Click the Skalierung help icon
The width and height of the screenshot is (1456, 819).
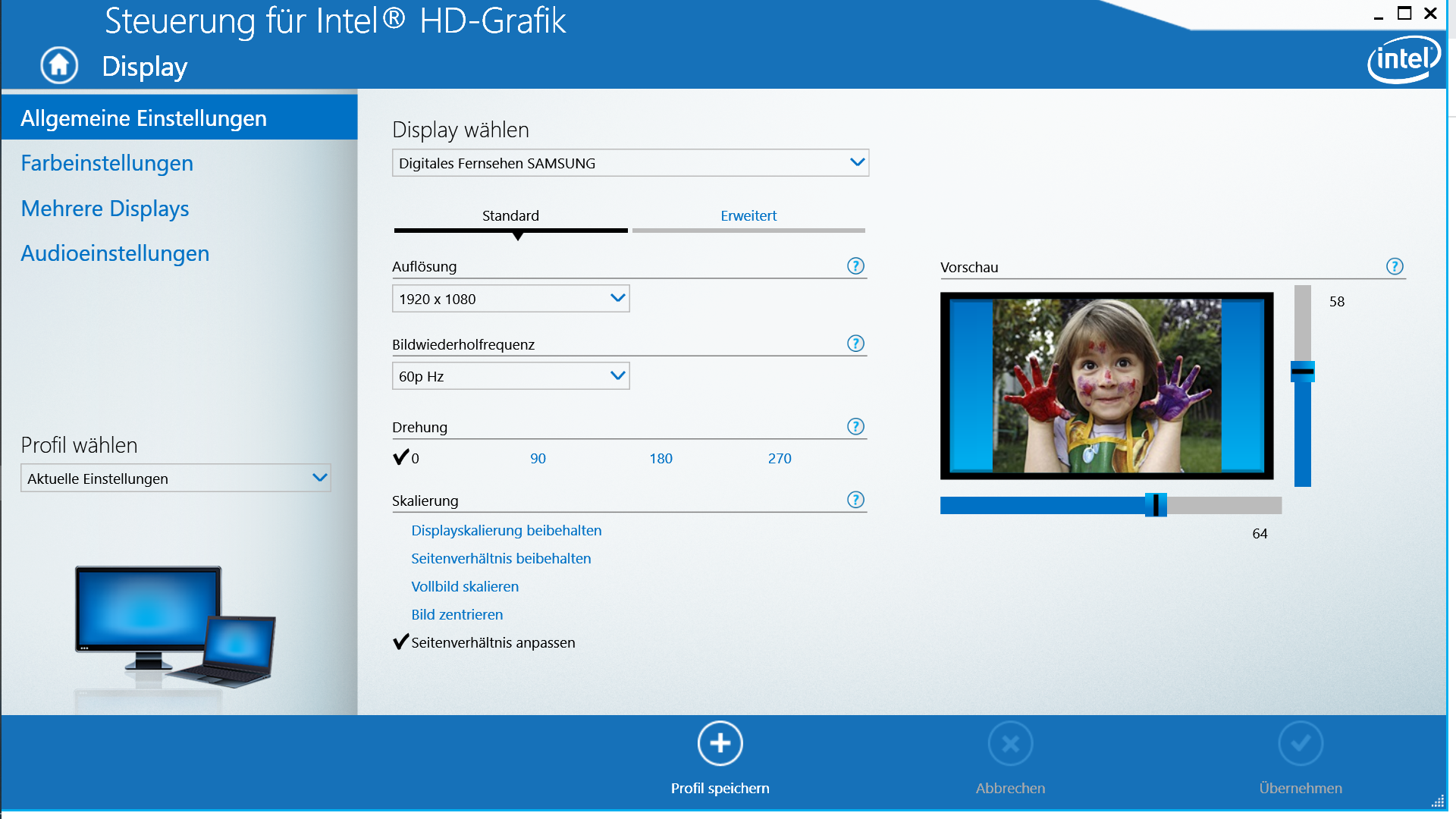pos(855,500)
